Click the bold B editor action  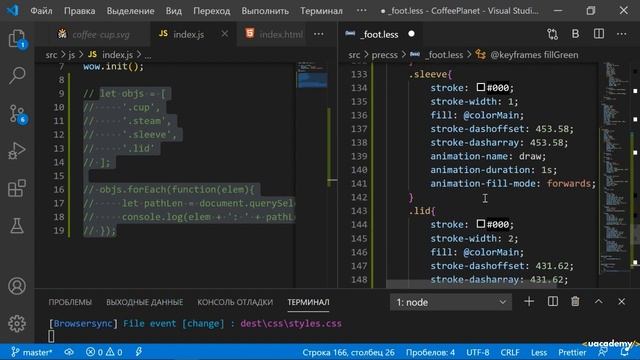(575, 34)
